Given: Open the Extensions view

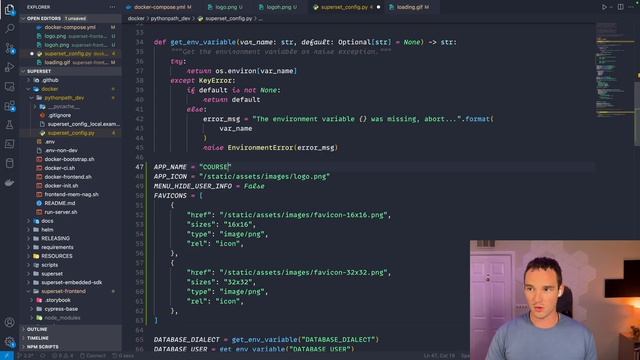Looking at the screenshot, I should coord(9,106).
